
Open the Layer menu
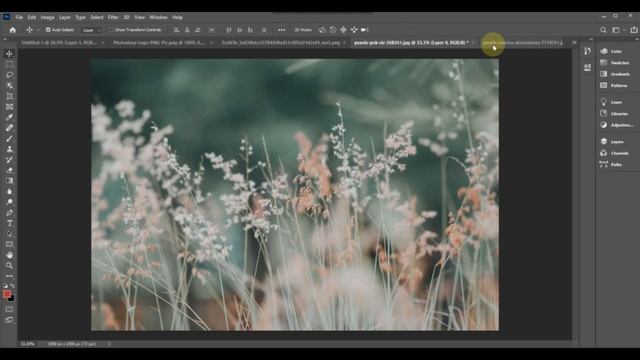[x=64, y=18]
